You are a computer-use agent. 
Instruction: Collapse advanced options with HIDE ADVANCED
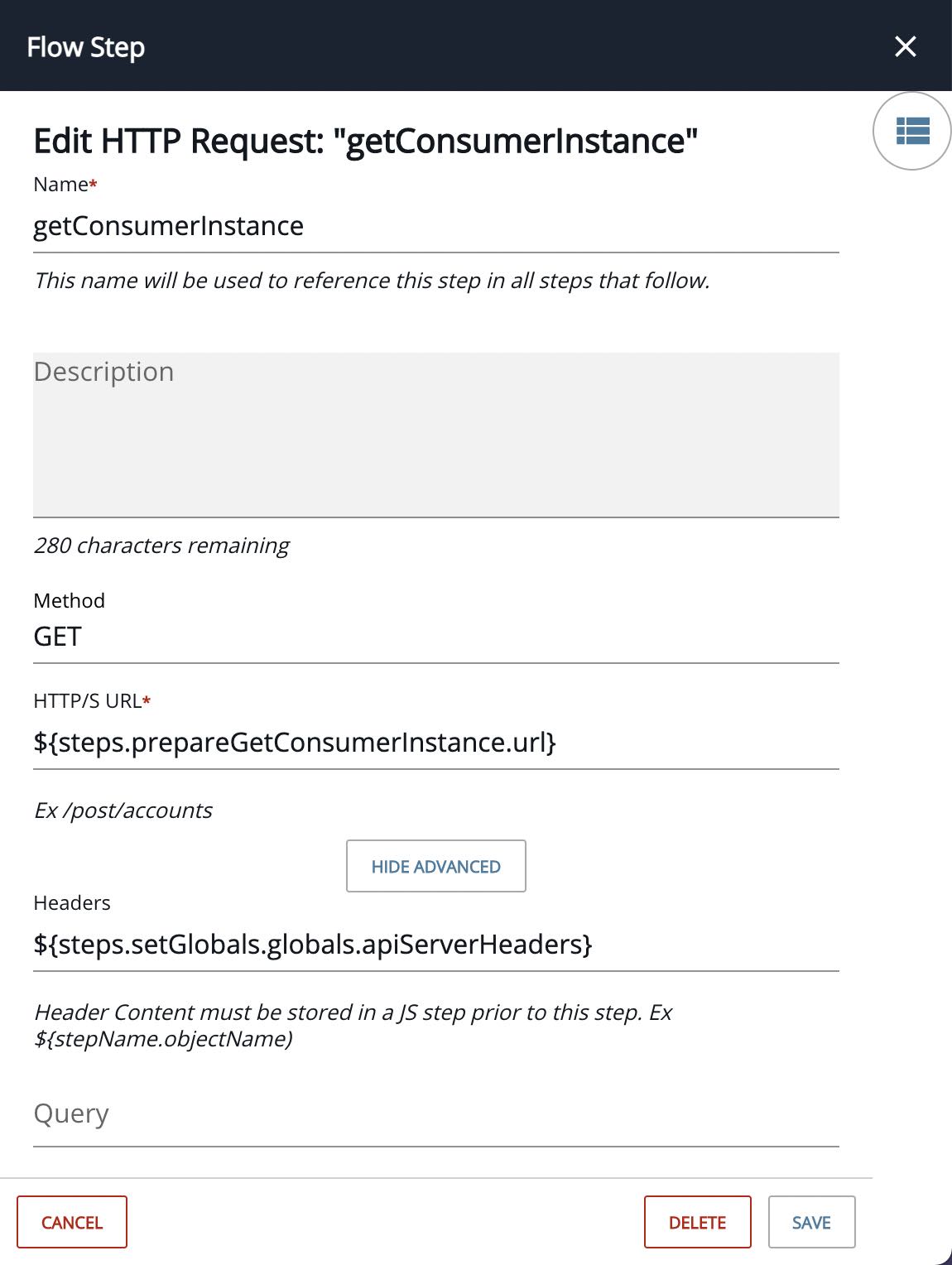tap(436, 867)
